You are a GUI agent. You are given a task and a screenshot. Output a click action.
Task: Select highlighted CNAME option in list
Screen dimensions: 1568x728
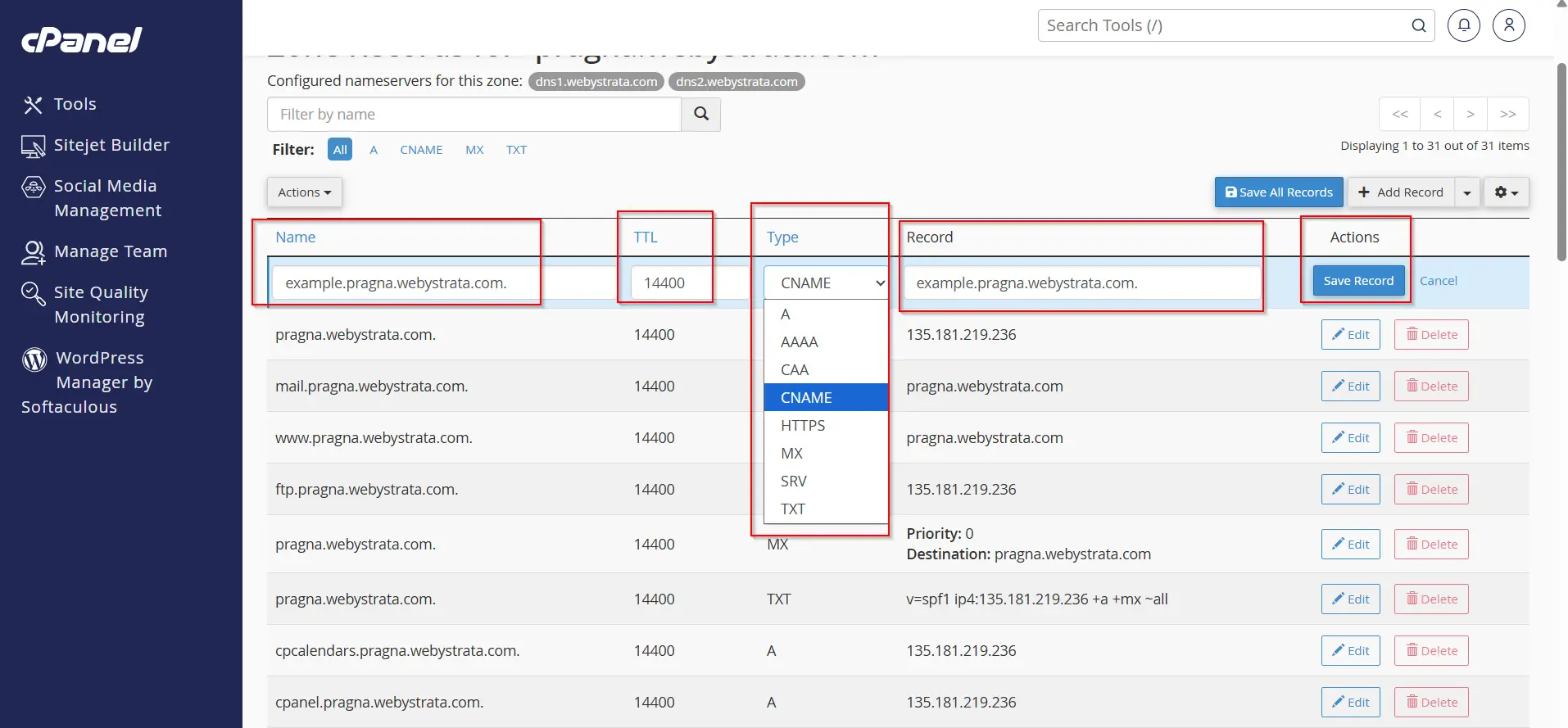coord(826,398)
